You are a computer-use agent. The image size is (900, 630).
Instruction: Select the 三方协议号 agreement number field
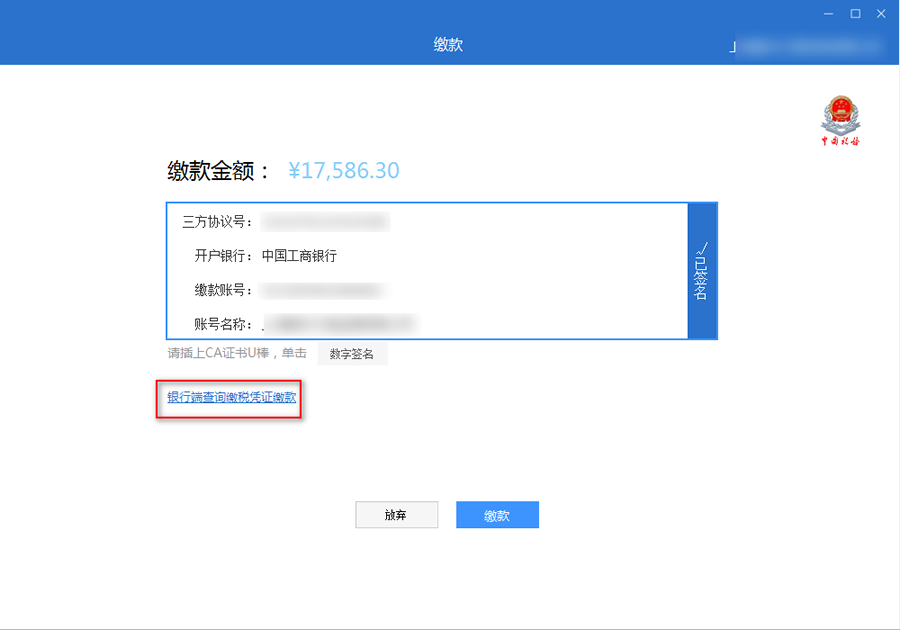coord(324,222)
